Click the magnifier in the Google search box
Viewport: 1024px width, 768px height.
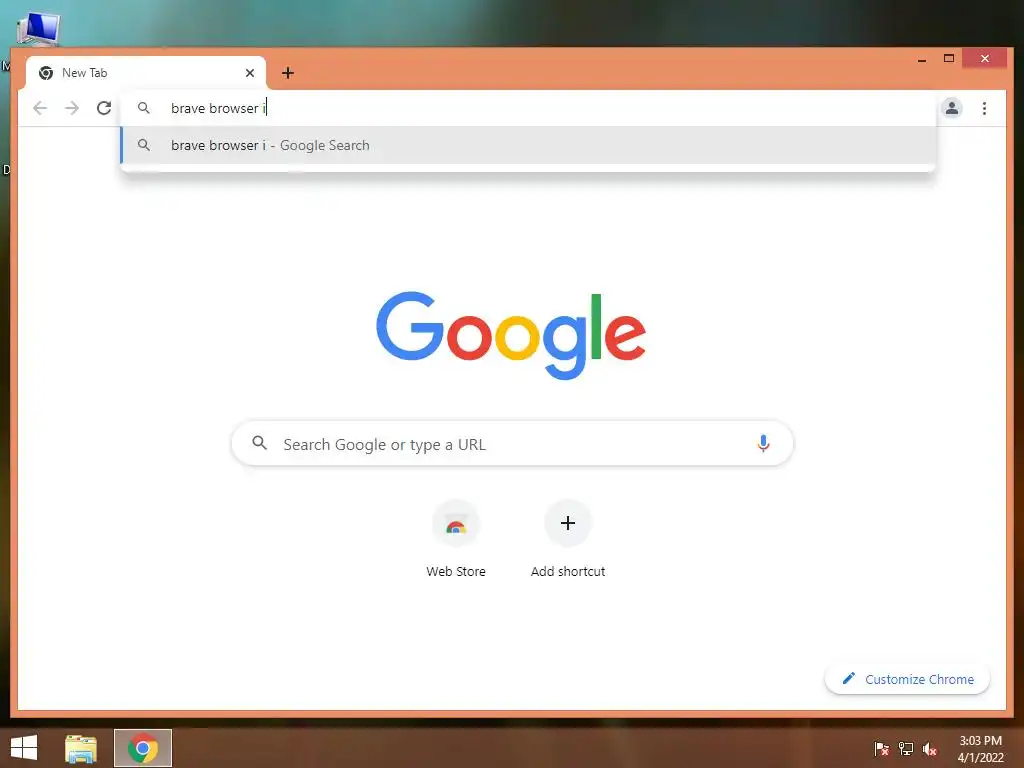pyautogui.click(x=259, y=443)
